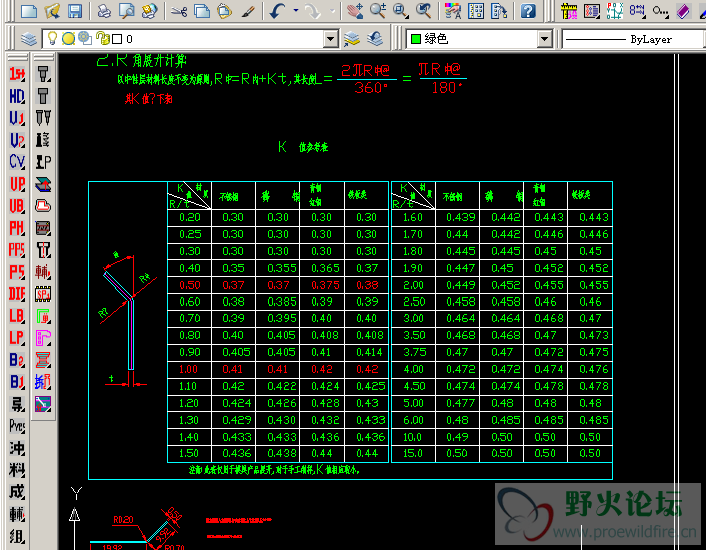Screen dimensions: 706x550
Task: Open the Redo history dropdown arrow
Action: pos(332,11)
